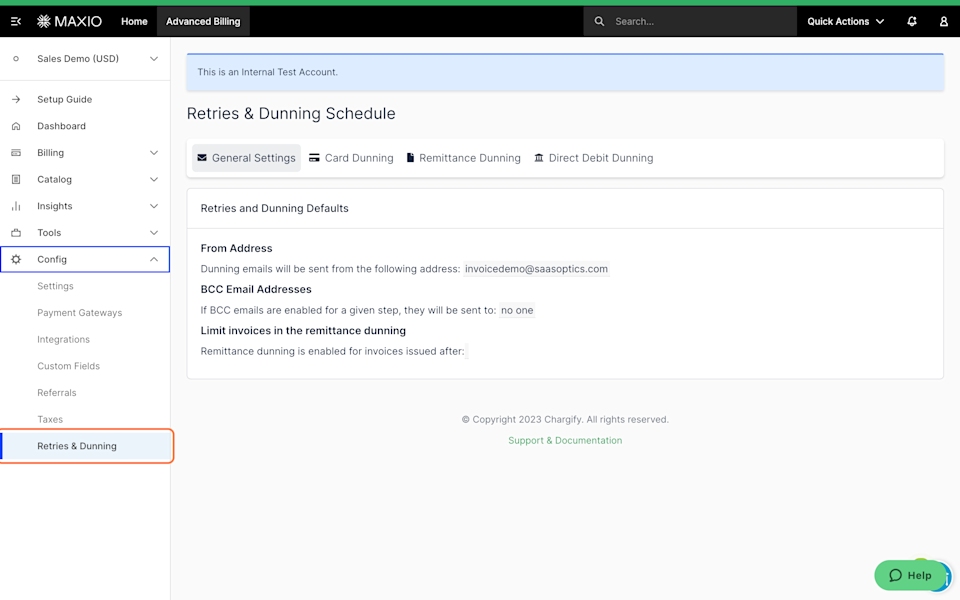Image resolution: width=960 pixels, height=600 pixels.
Task: Switch to the Remittance Dunning tab
Action: pyautogui.click(x=463, y=158)
